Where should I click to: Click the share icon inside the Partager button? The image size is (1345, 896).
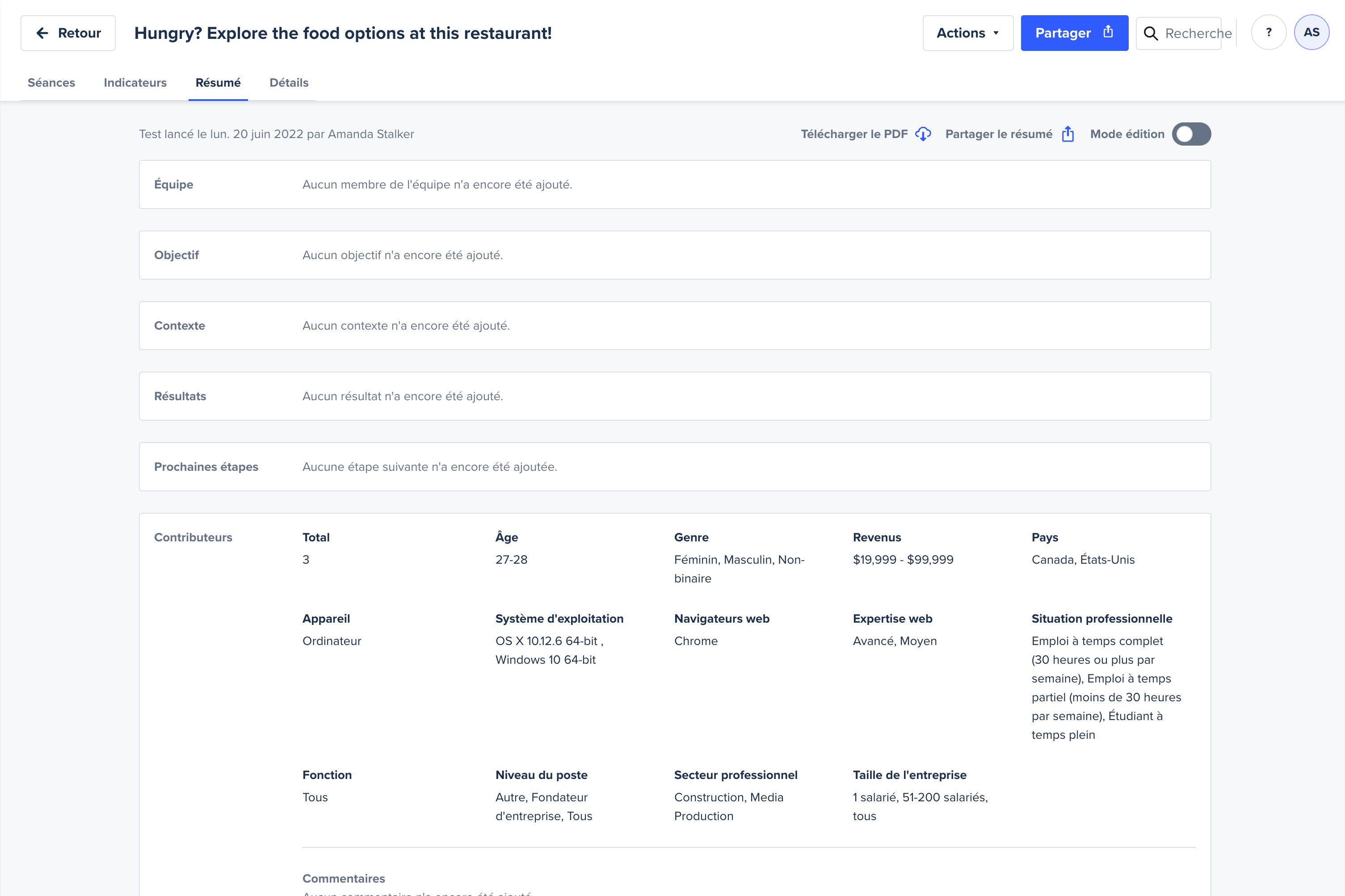pos(1108,32)
